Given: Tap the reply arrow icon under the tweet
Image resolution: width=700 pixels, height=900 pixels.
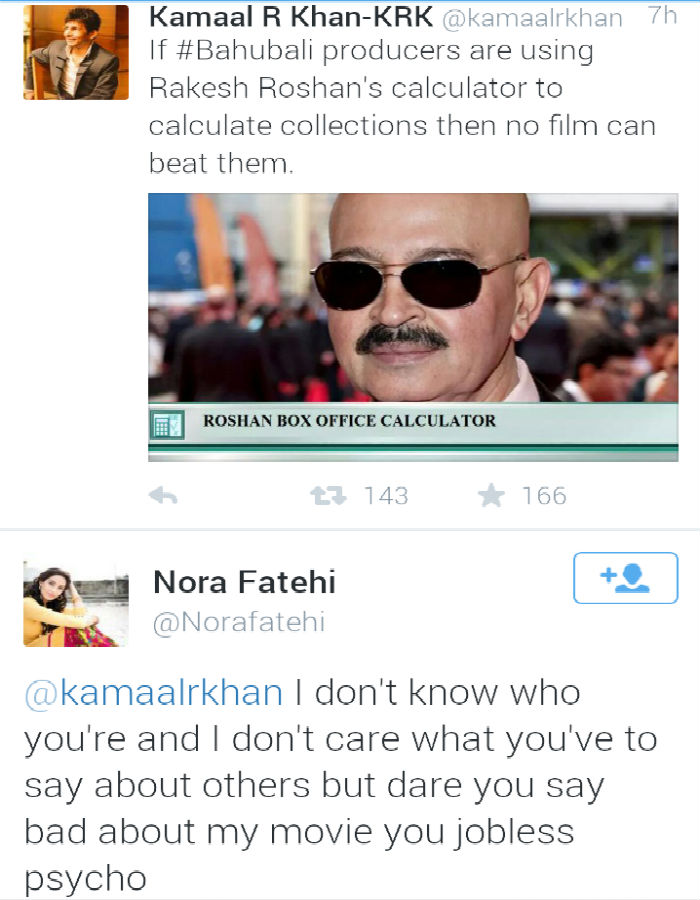Looking at the screenshot, I should click(164, 495).
